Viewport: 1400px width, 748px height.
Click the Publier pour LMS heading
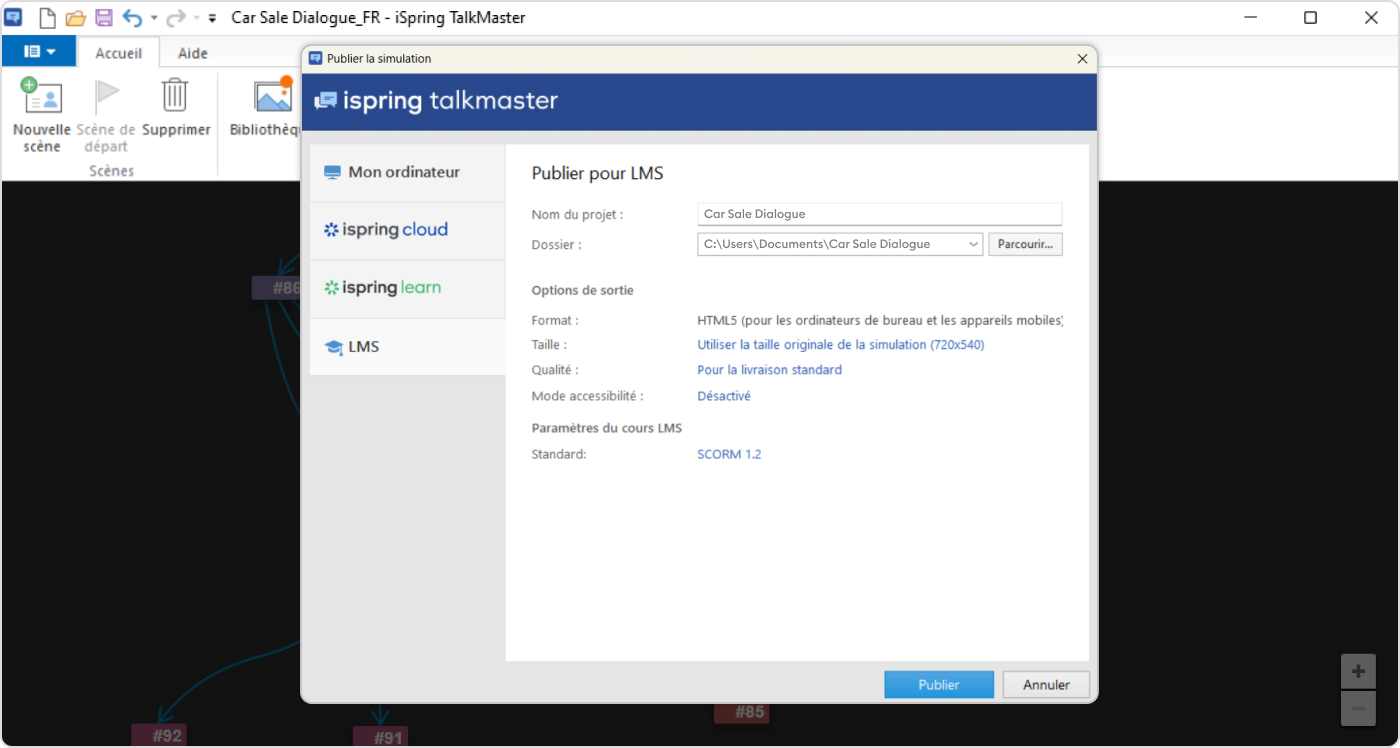point(597,174)
